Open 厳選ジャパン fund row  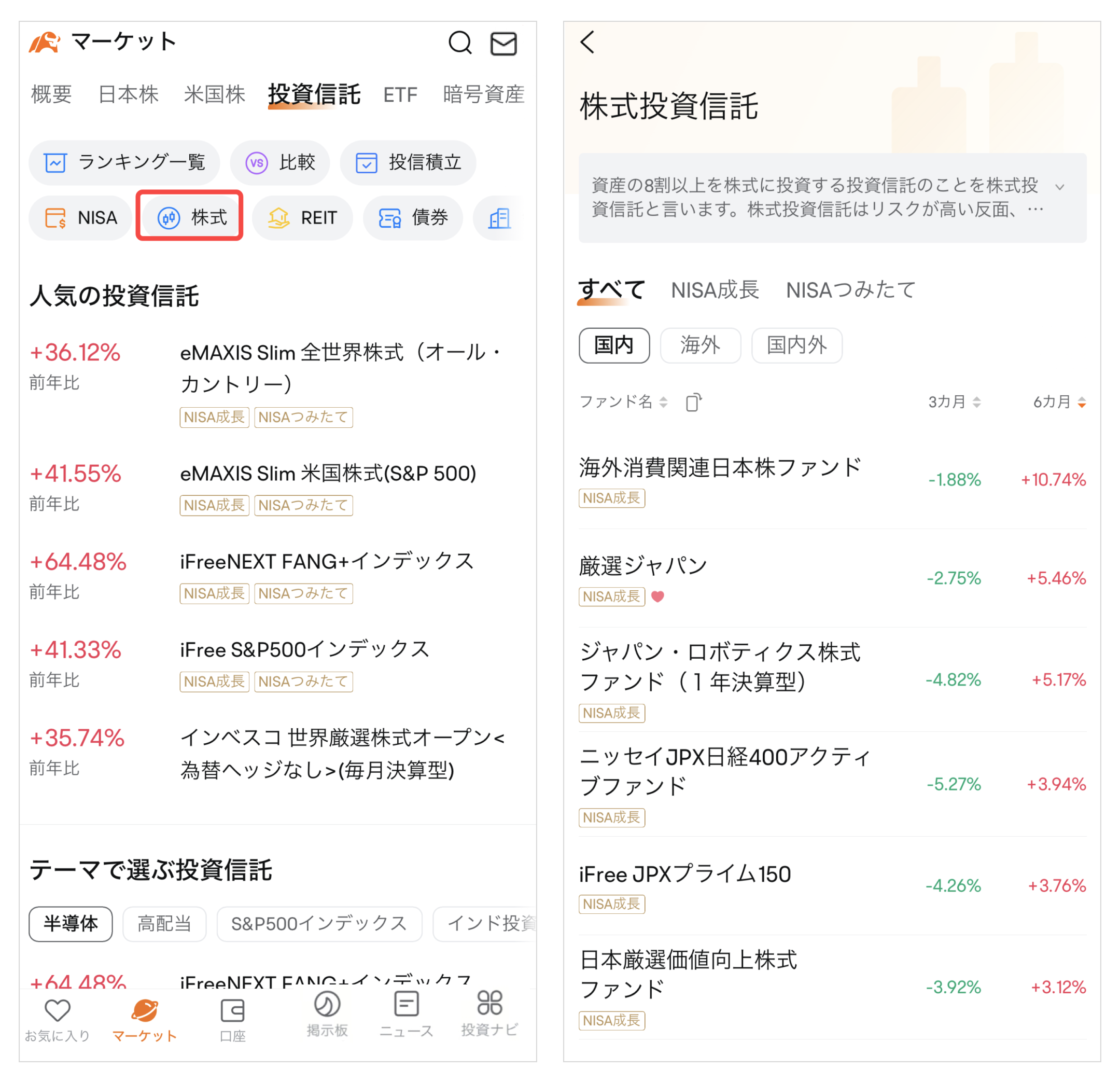point(833,579)
